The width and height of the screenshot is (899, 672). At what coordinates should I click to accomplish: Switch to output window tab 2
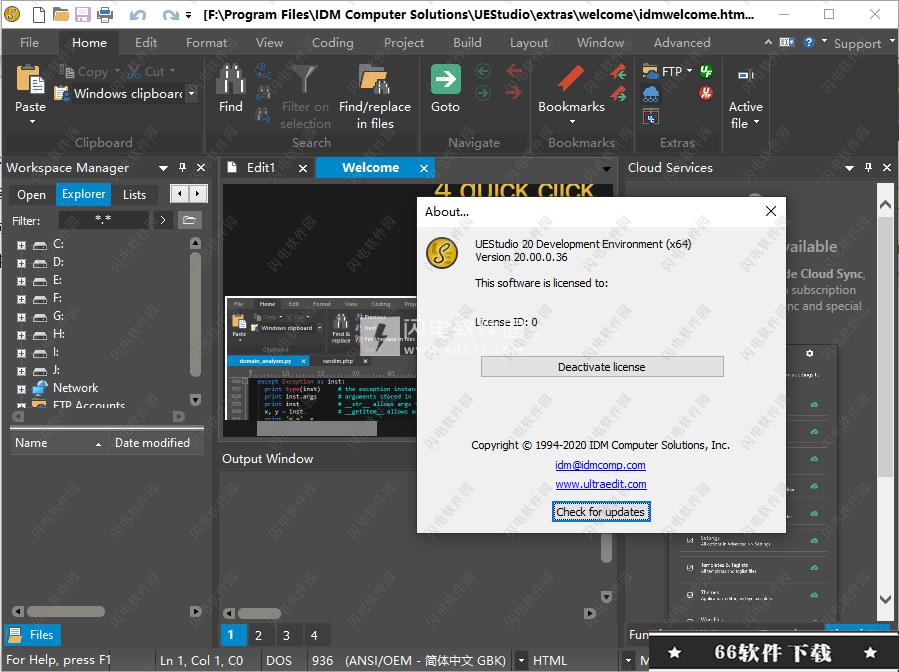click(x=259, y=635)
